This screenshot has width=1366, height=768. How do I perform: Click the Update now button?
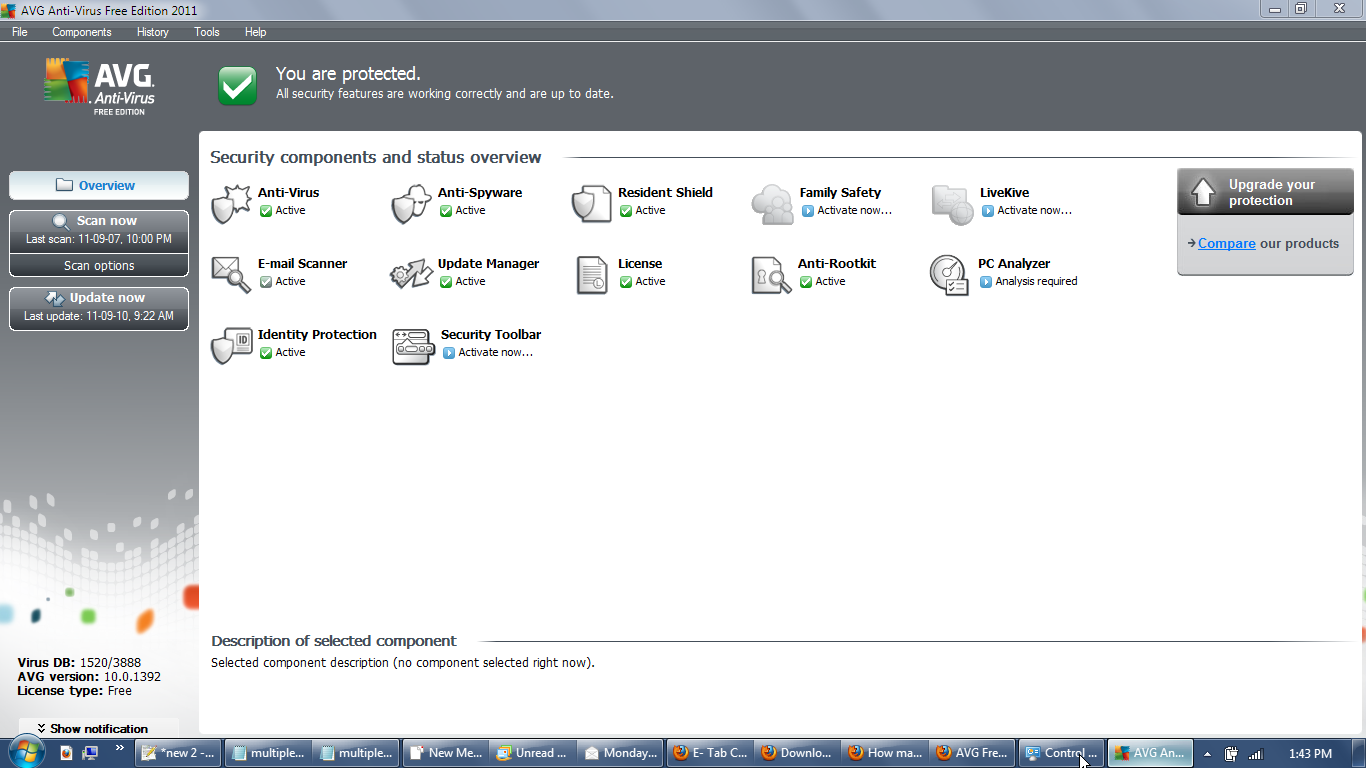99,308
